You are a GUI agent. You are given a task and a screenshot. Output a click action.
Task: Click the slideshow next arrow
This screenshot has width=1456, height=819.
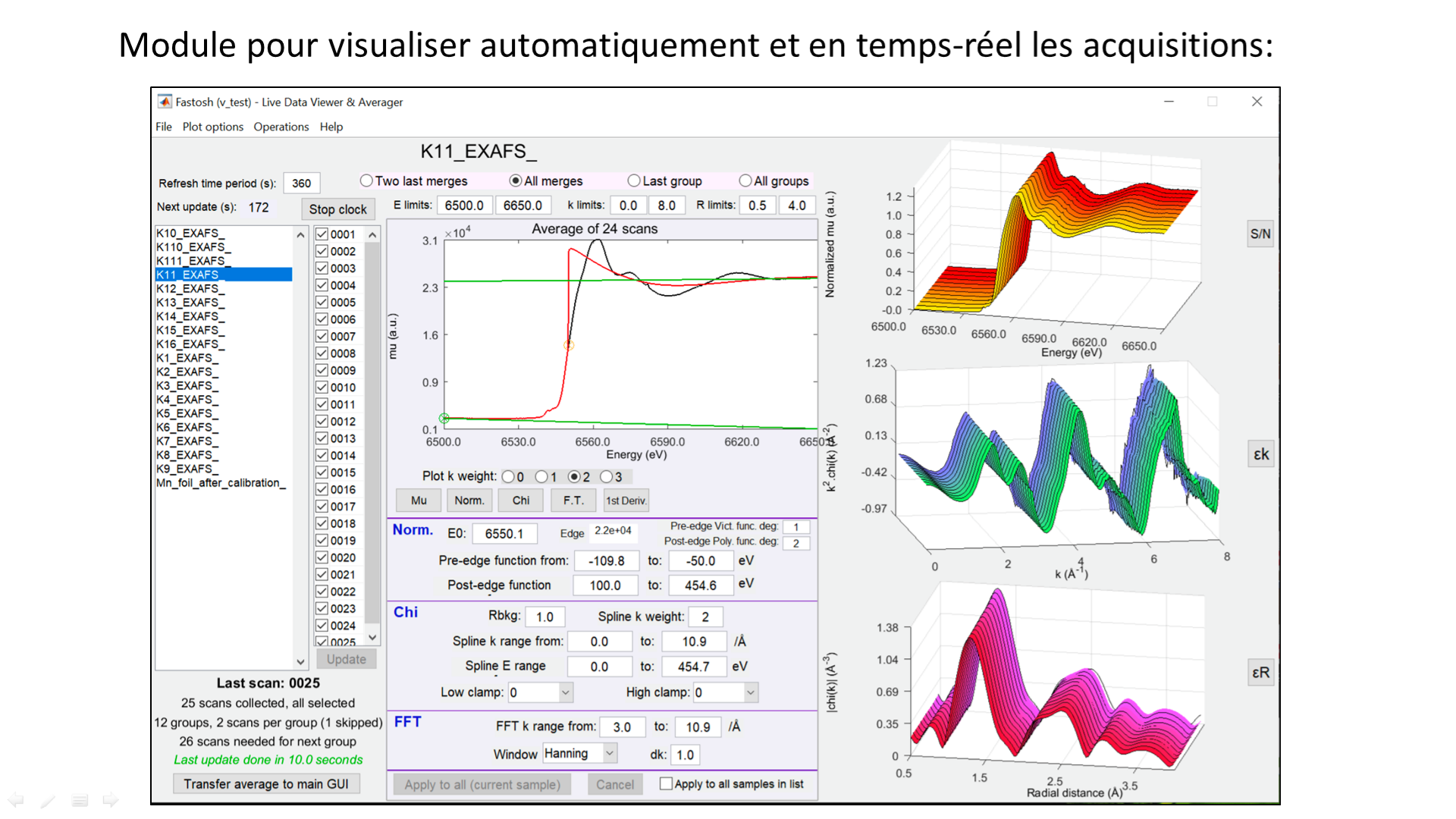tap(111, 800)
